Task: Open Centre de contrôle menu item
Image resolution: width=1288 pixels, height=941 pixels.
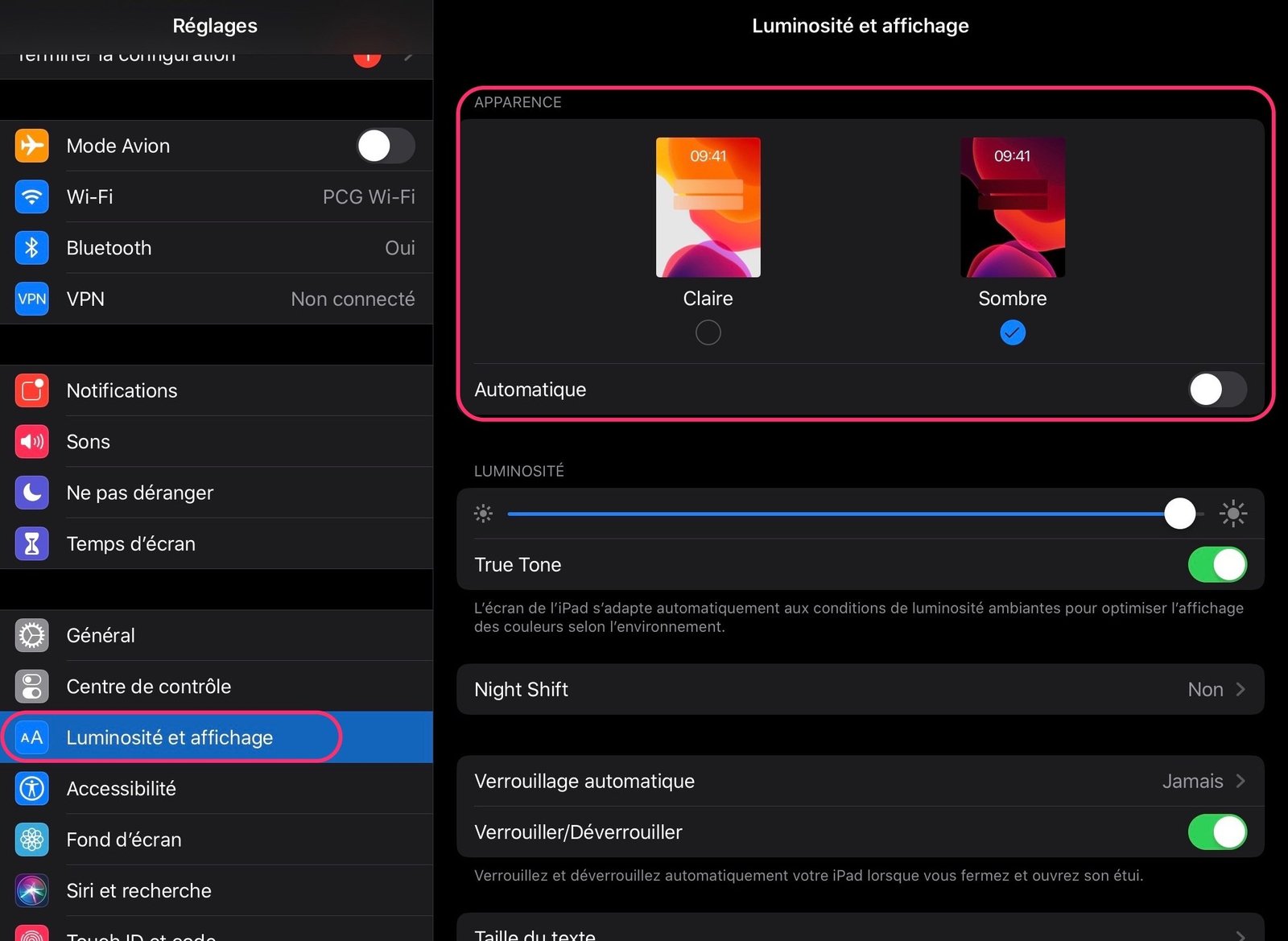Action: click(149, 686)
